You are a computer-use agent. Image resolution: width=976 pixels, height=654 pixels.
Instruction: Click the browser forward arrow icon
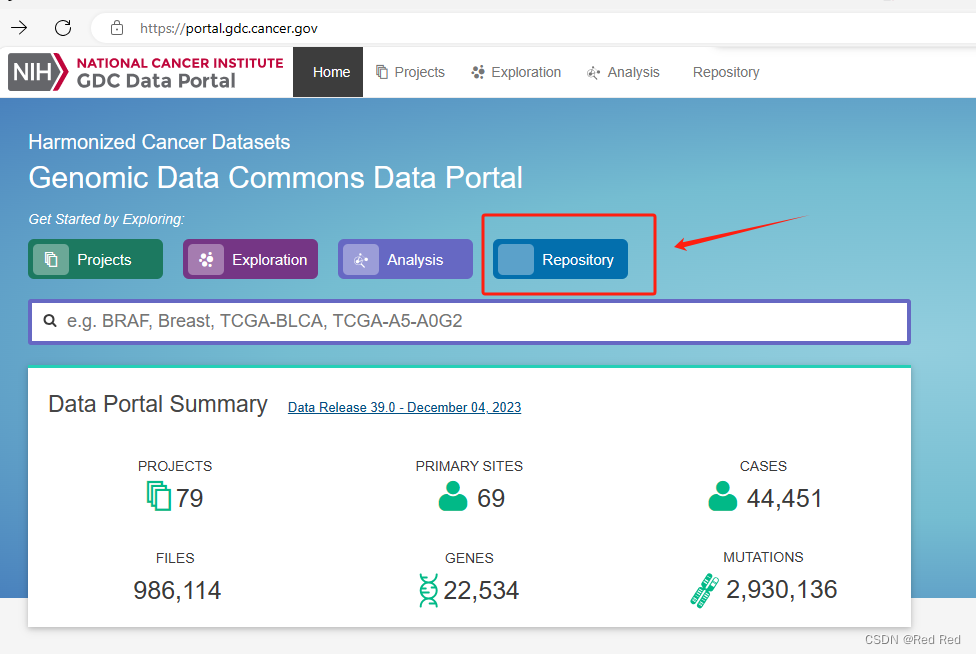19,27
